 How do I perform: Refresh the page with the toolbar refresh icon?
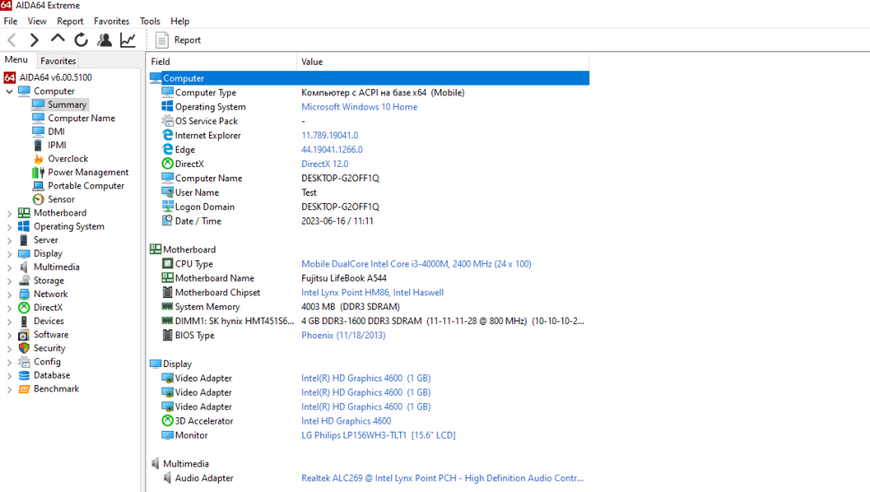(x=81, y=40)
